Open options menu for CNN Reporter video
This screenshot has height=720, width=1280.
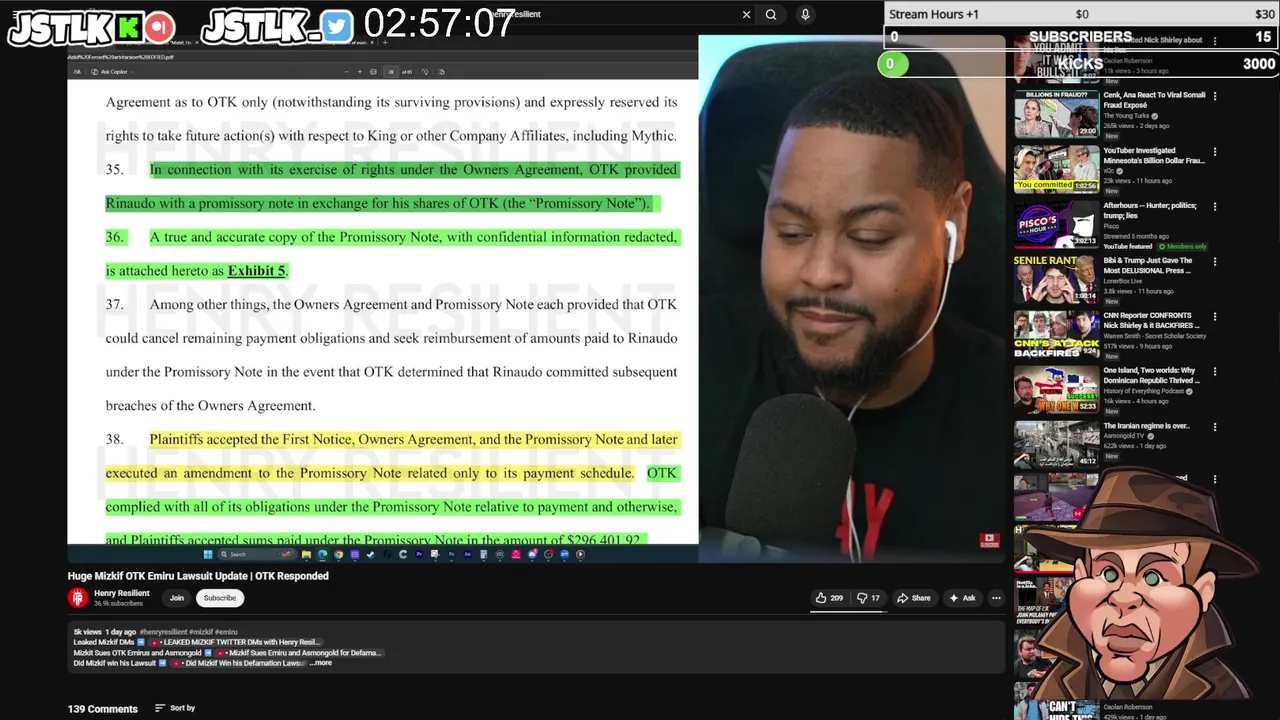point(1215,316)
